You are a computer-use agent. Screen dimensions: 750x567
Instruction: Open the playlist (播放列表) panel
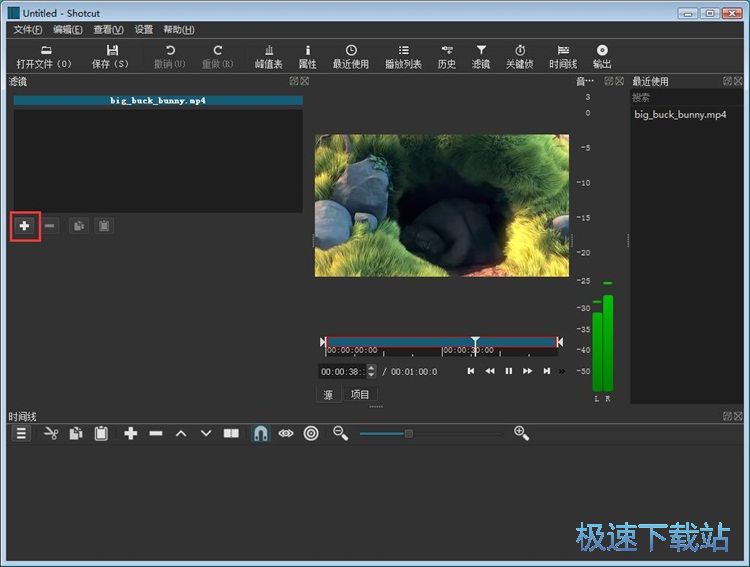(x=403, y=56)
